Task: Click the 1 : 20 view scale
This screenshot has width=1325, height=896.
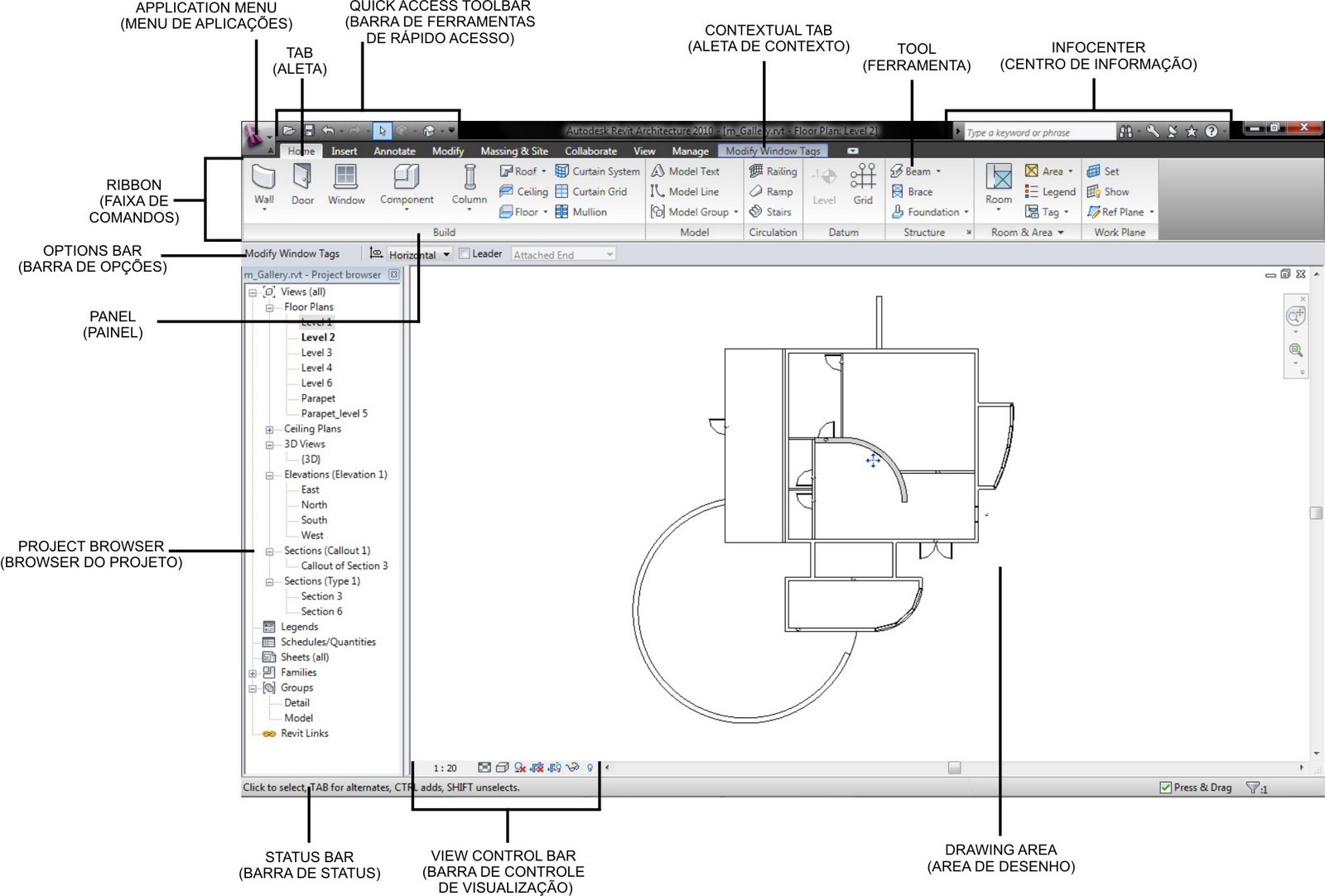Action: 445,768
